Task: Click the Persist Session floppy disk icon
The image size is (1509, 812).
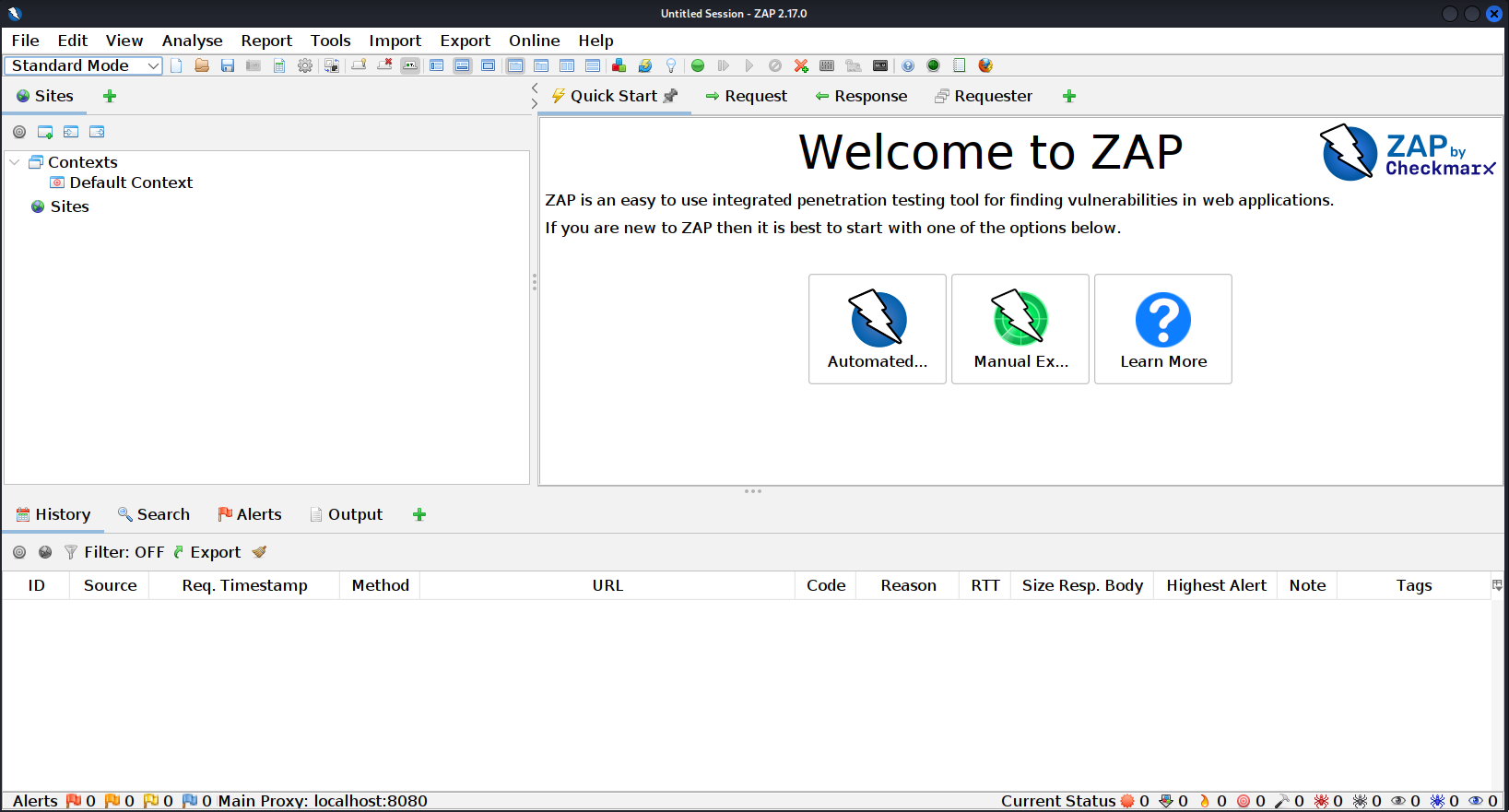Action: [x=228, y=65]
